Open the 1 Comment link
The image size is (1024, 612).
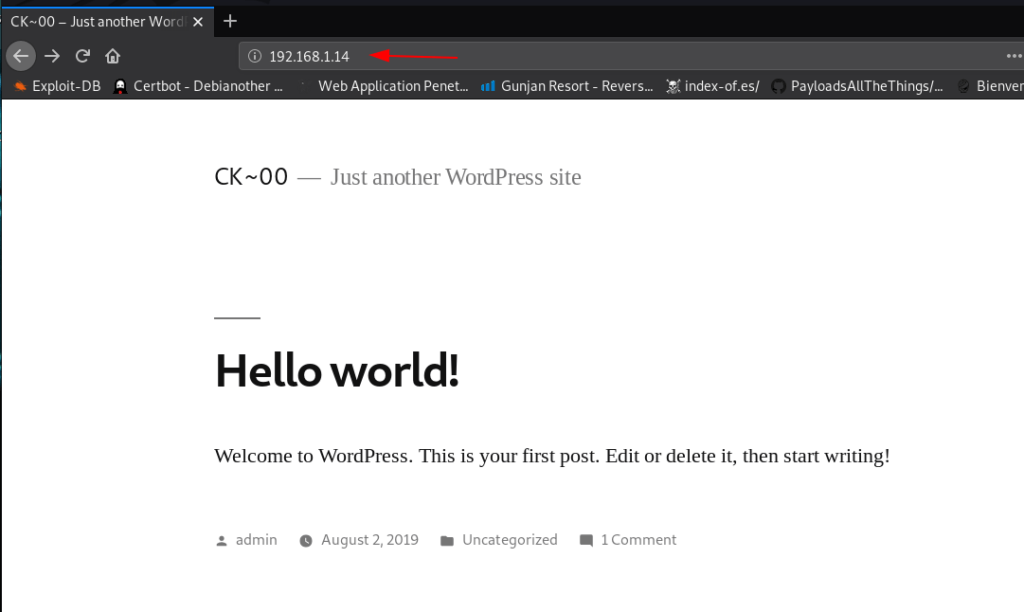[x=639, y=540]
